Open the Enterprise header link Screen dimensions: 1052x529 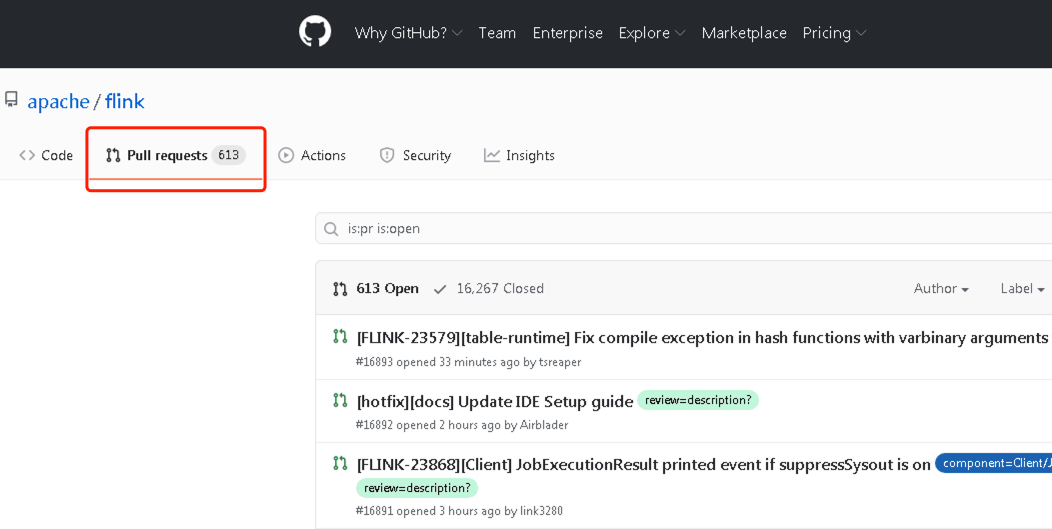click(x=568, y=33)
